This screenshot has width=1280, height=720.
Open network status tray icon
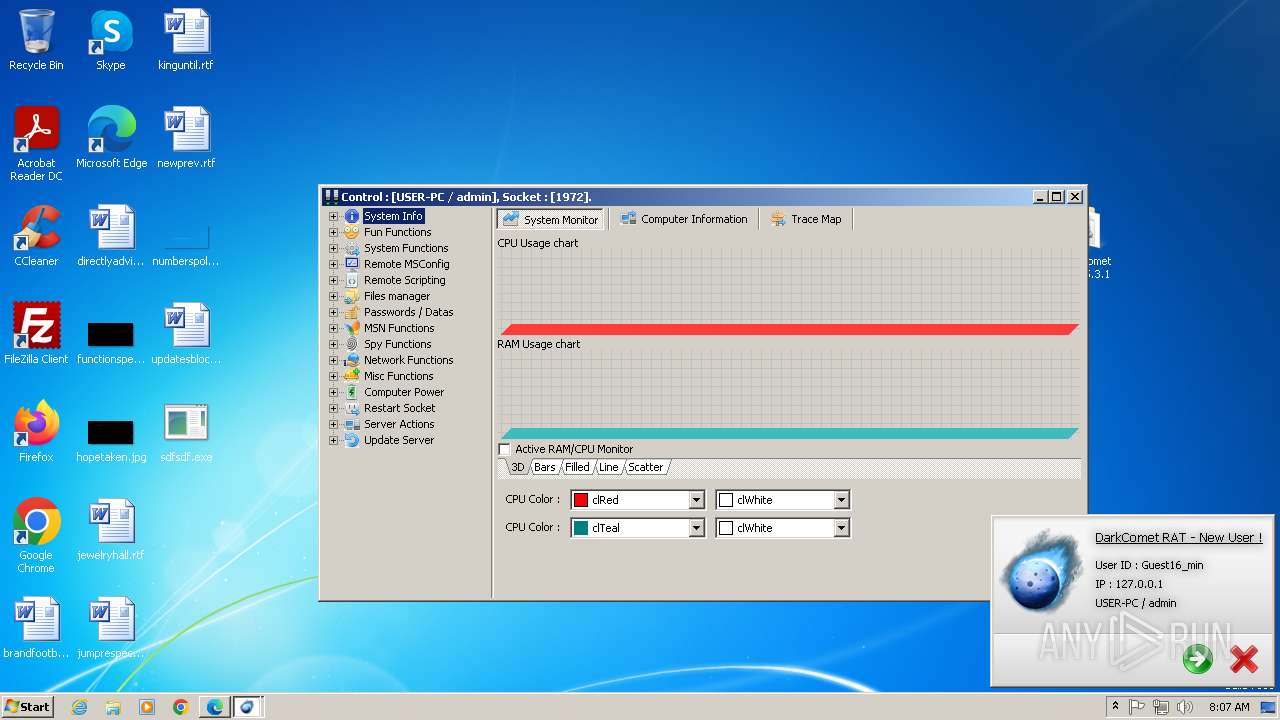click(1160, 707)
